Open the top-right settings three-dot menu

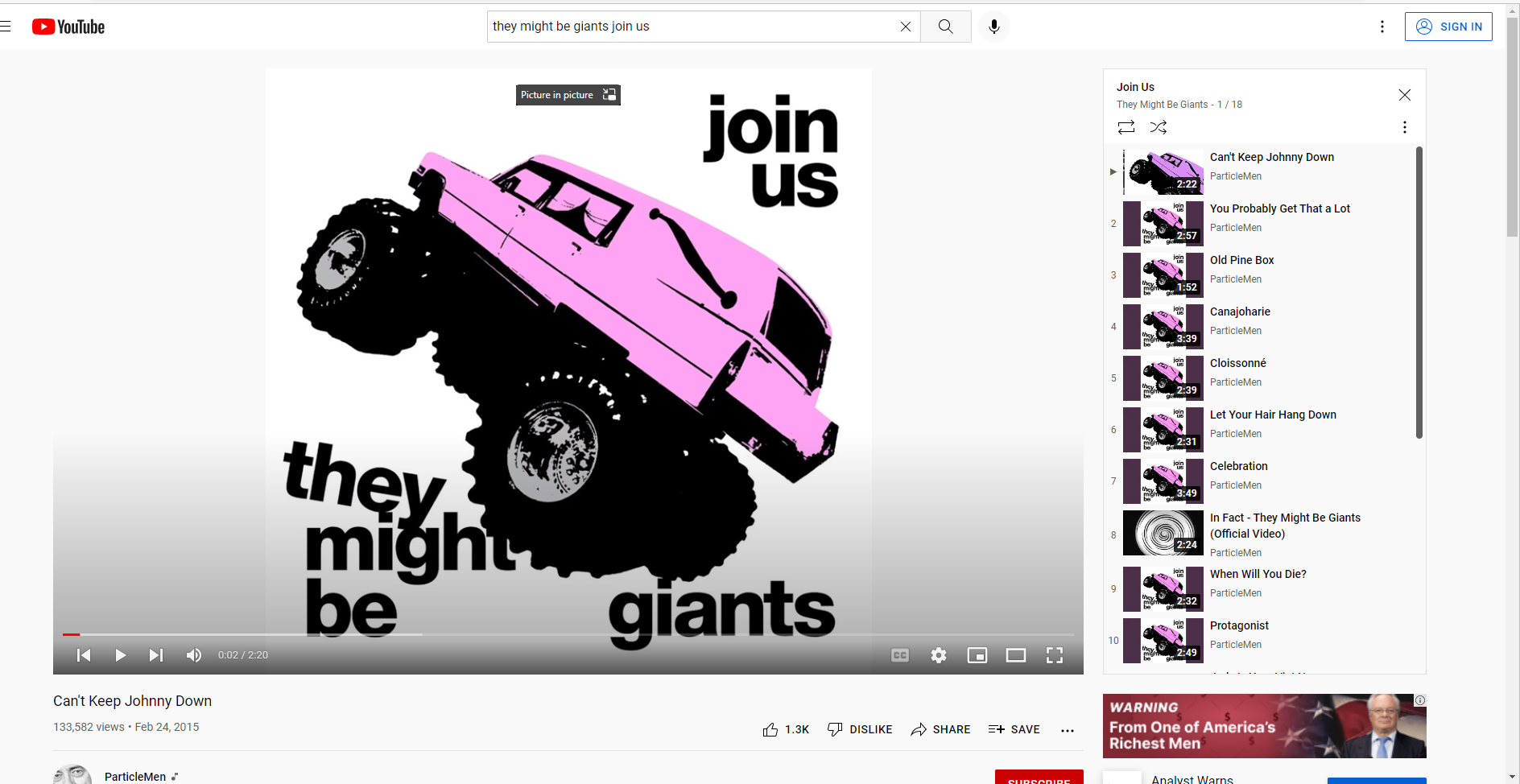tap(1382, 27)
